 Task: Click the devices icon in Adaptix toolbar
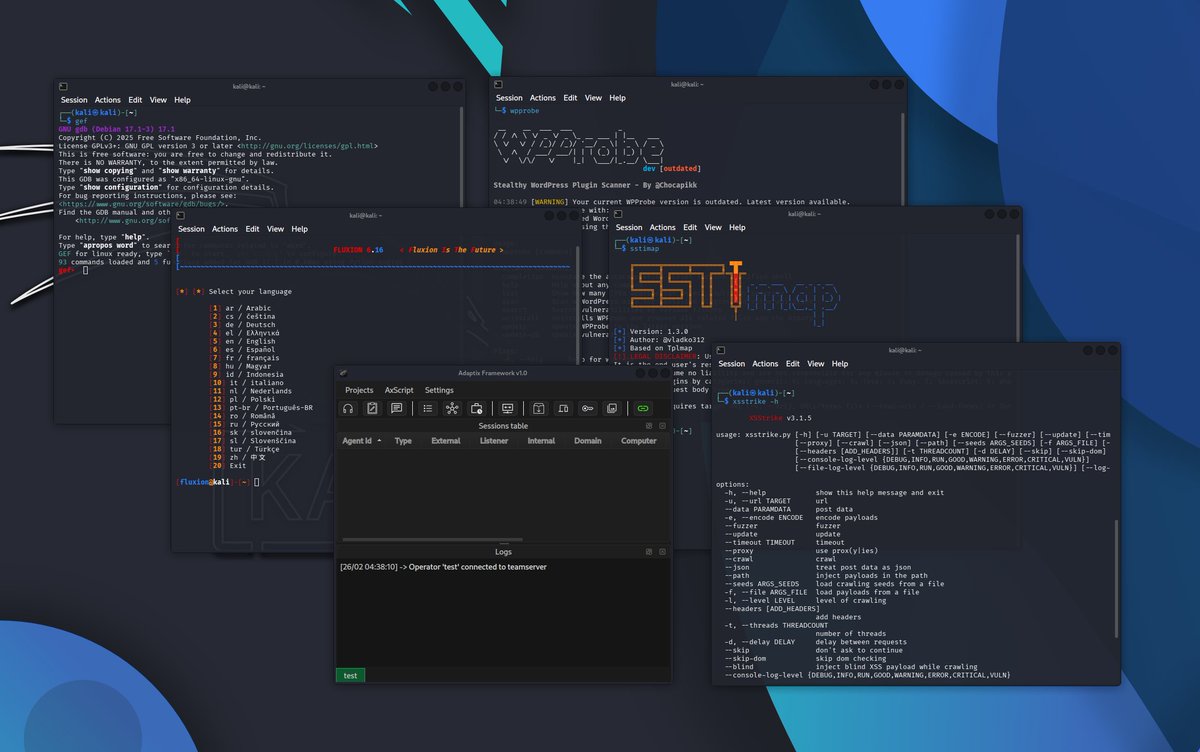pos(563,408)
